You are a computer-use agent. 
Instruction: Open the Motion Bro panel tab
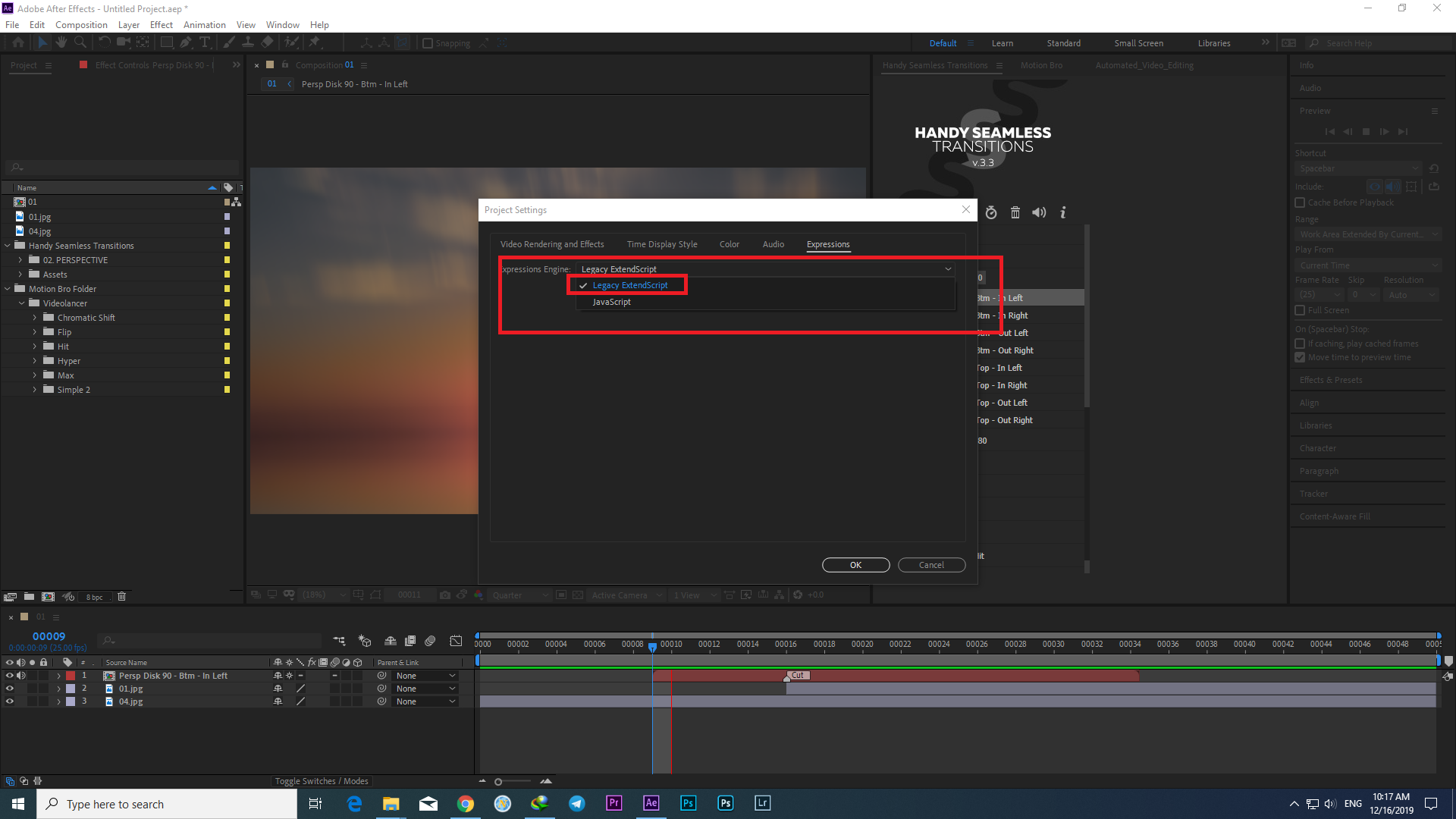(1041, 65)
